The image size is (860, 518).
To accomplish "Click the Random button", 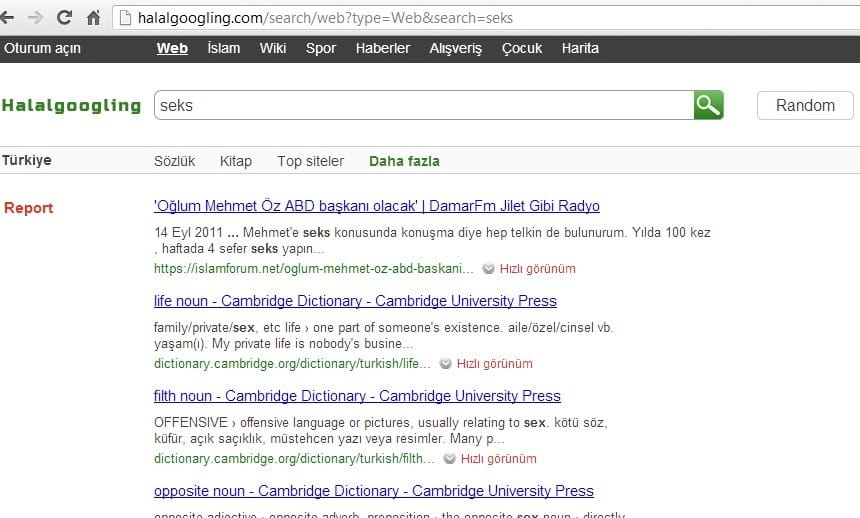I will click(805, 105).
